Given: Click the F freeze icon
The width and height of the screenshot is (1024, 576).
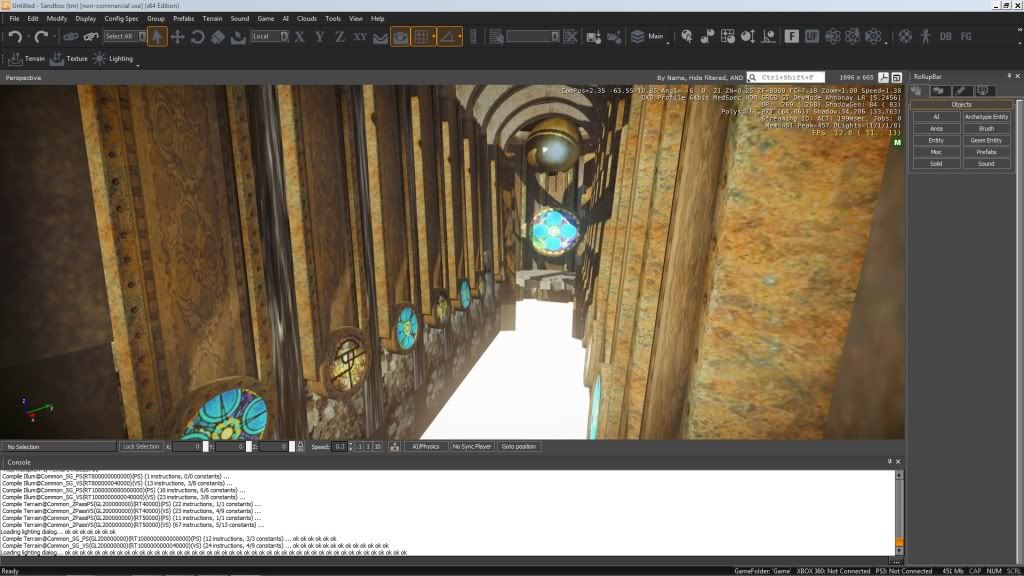Looking at the screenshot, I should point(792,37).
